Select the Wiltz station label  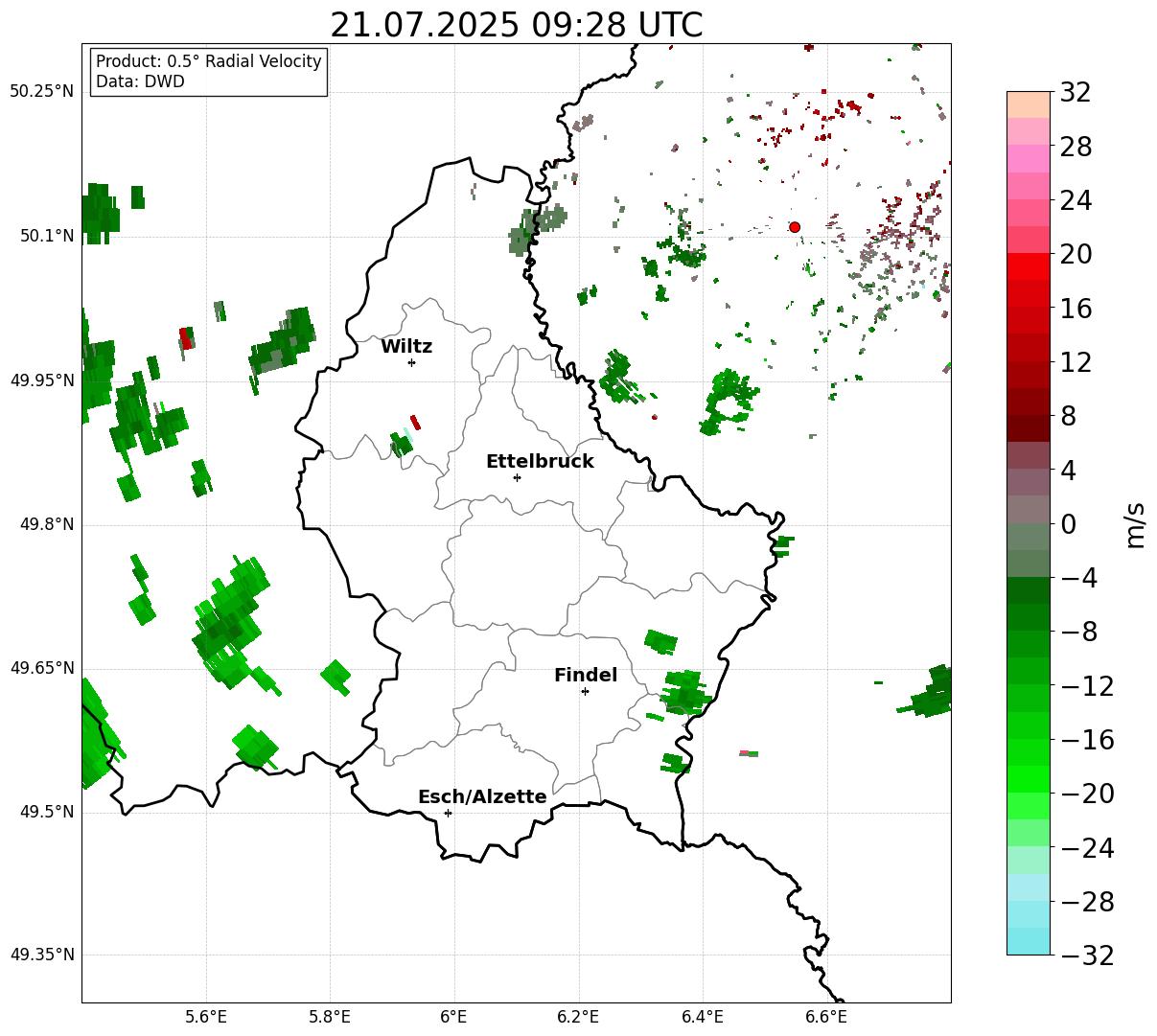click(406, 347)
